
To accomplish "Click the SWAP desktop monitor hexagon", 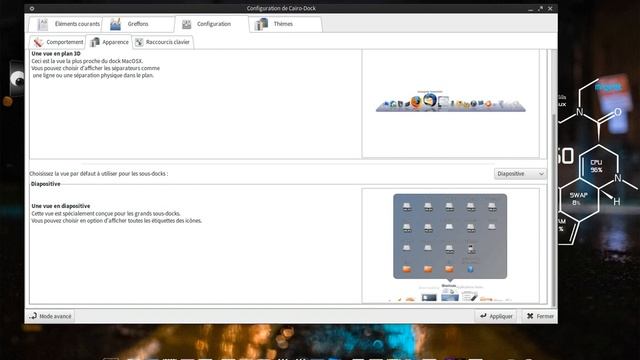I will (578, 199).
